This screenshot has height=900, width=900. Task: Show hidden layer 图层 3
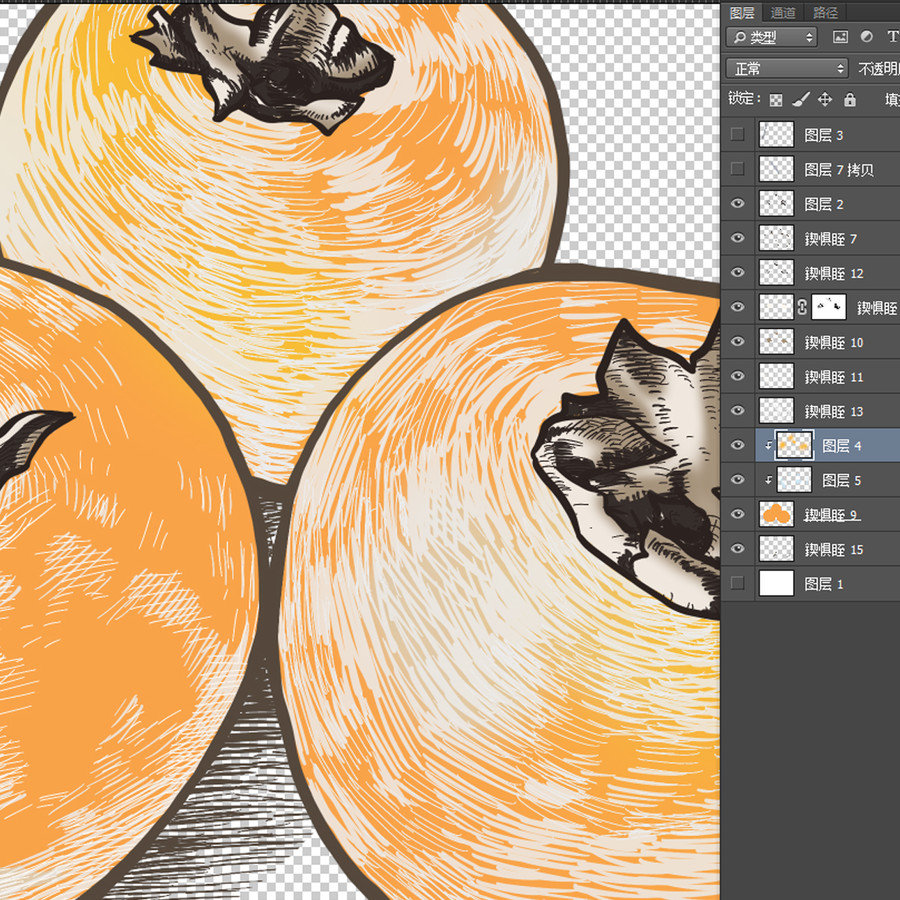click(738, 135)
